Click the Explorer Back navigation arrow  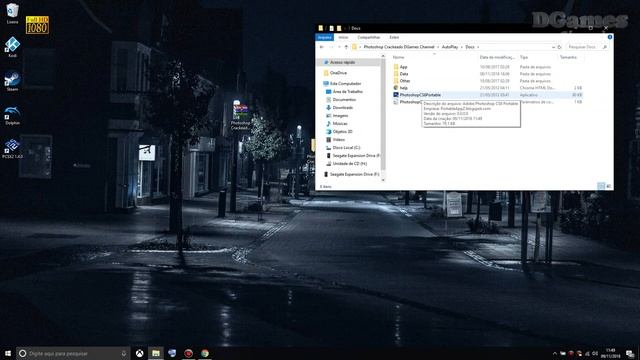point(322,47)
